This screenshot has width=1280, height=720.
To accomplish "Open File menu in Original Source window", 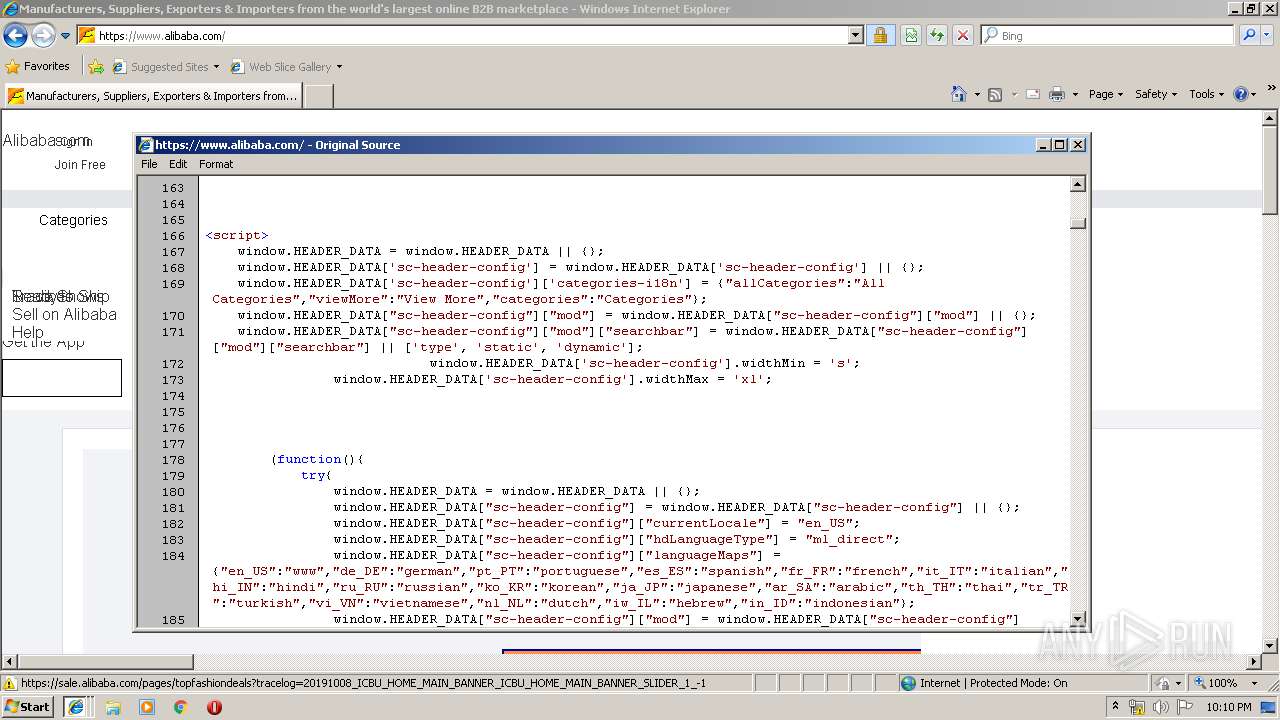I will 149,164.
